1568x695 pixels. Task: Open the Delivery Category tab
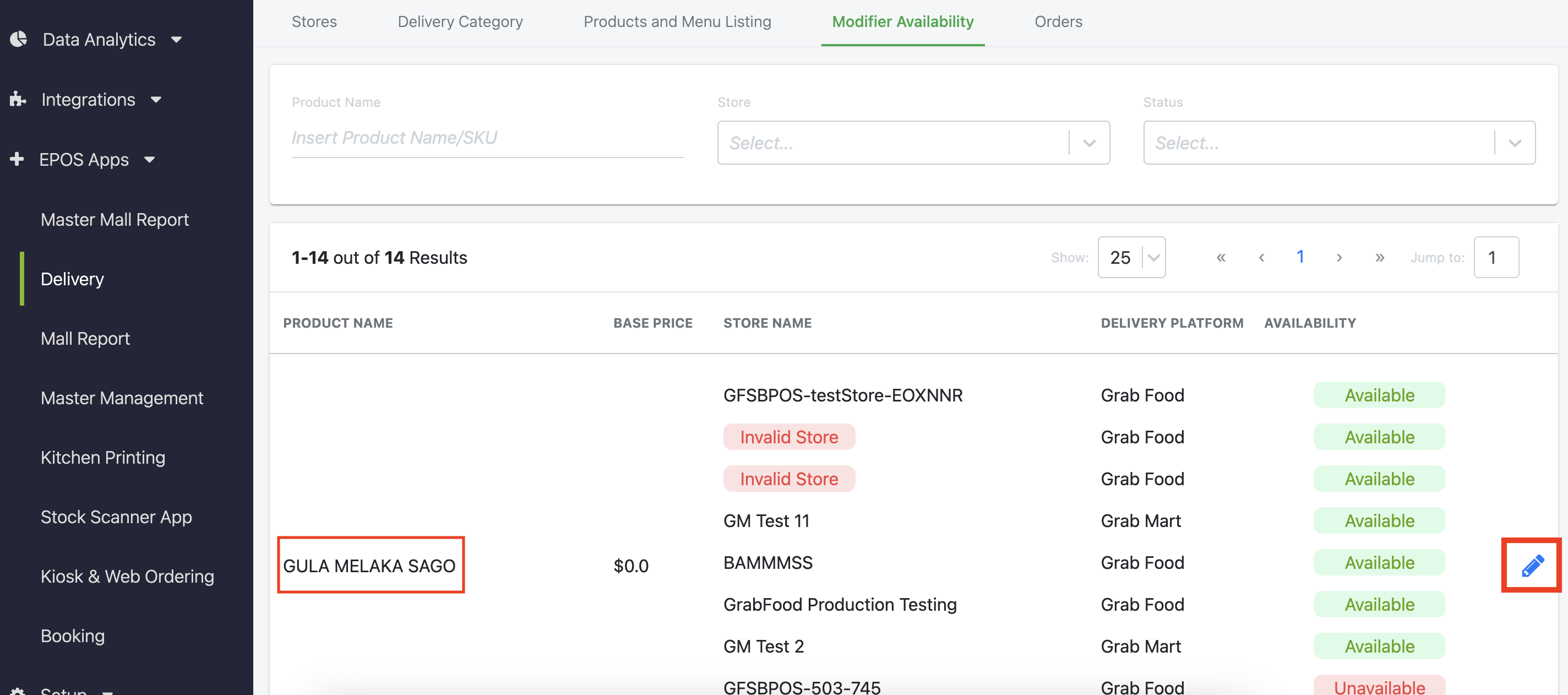[x=460, y=22]
